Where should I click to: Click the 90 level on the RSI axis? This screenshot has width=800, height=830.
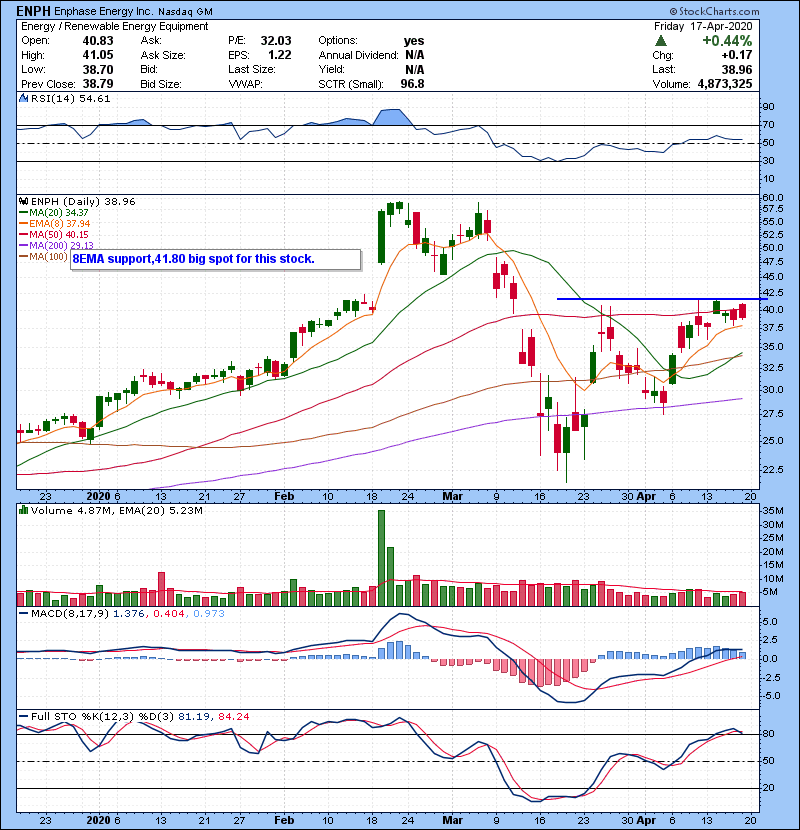coord(768,107)
